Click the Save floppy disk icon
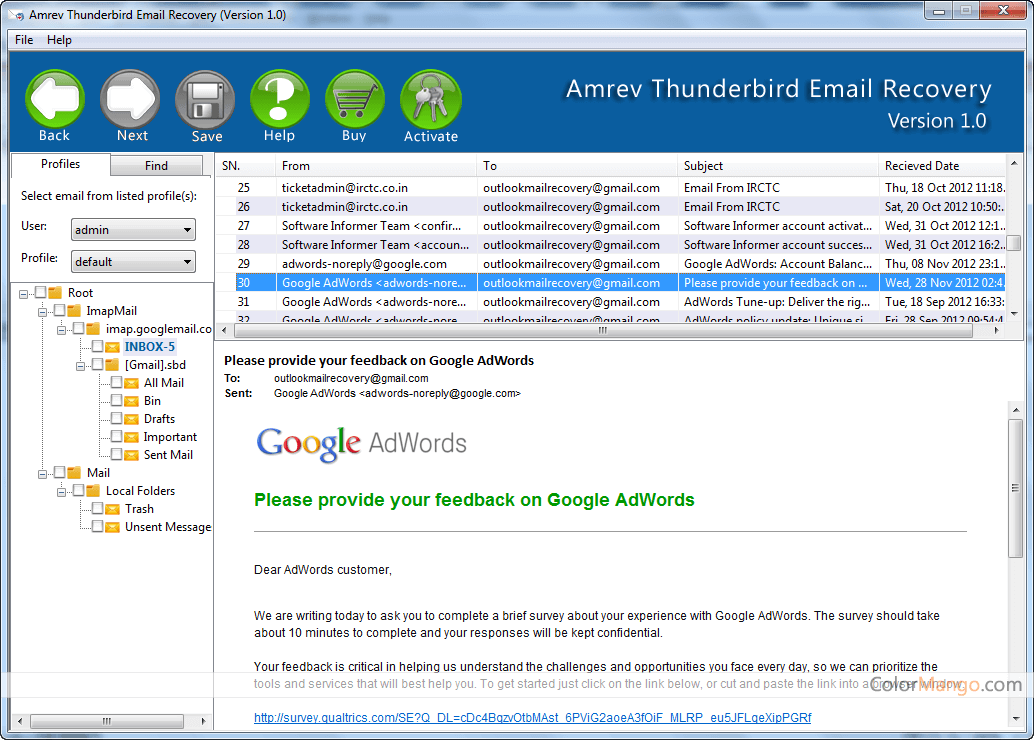1034x740 pixels. click(x=206, y=99)
